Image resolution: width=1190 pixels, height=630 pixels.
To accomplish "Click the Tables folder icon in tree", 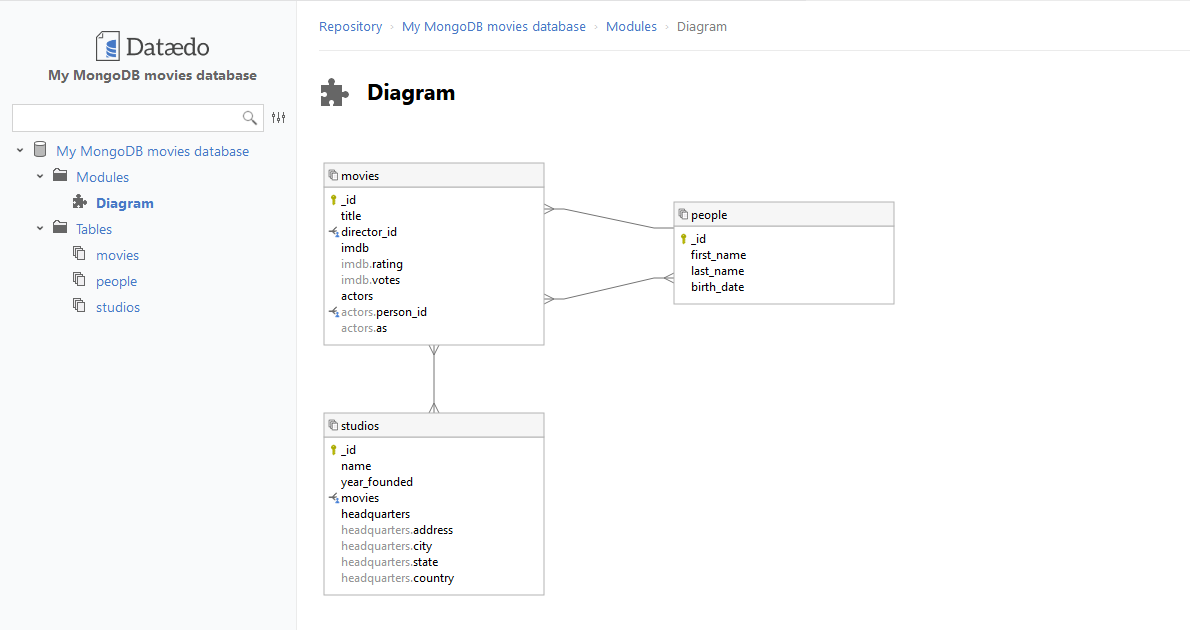I will click(60, 228).
